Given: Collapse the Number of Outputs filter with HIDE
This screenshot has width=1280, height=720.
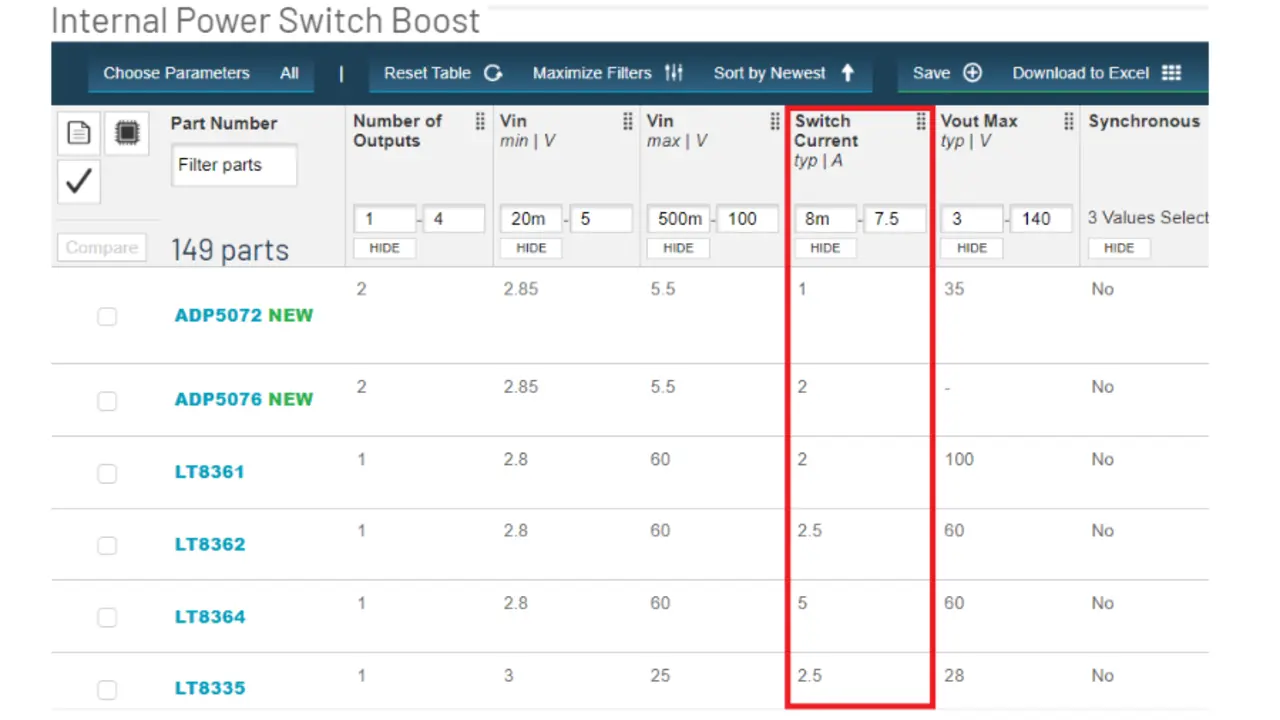Looking at the screenshot, I should [384, 248].
